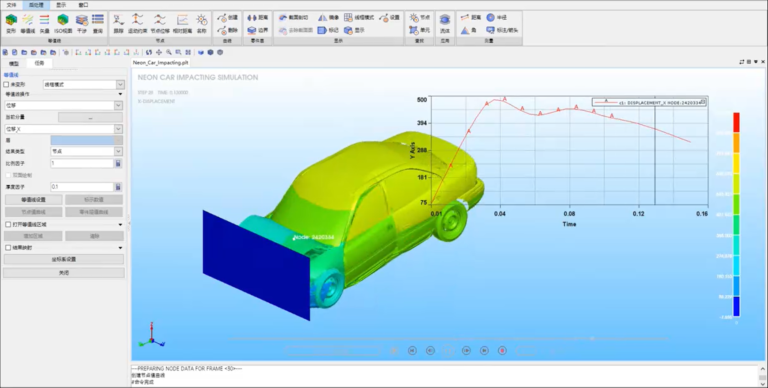
Task: Open the 显示 menu in the menu bar
Action: (61, 4)
